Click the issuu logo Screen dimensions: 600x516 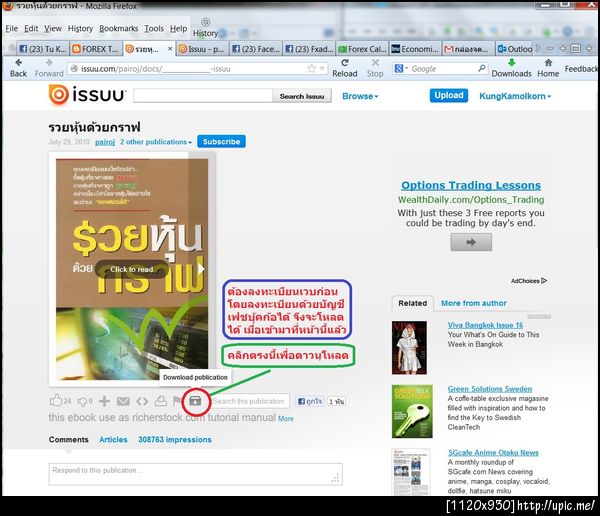click(x=87, y=95)
